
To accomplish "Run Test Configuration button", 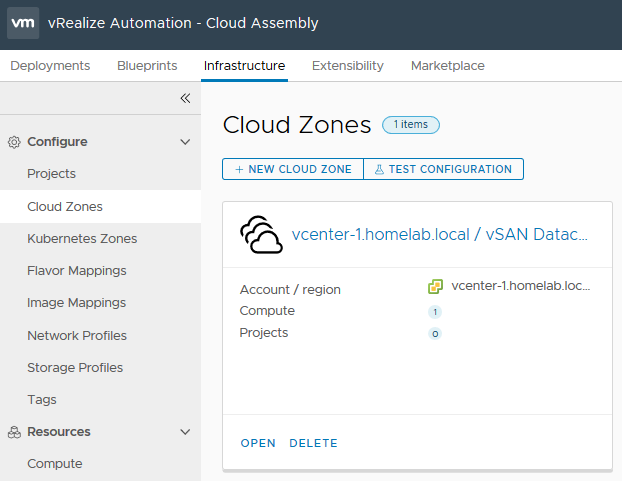I will click(x=443, y=169).
